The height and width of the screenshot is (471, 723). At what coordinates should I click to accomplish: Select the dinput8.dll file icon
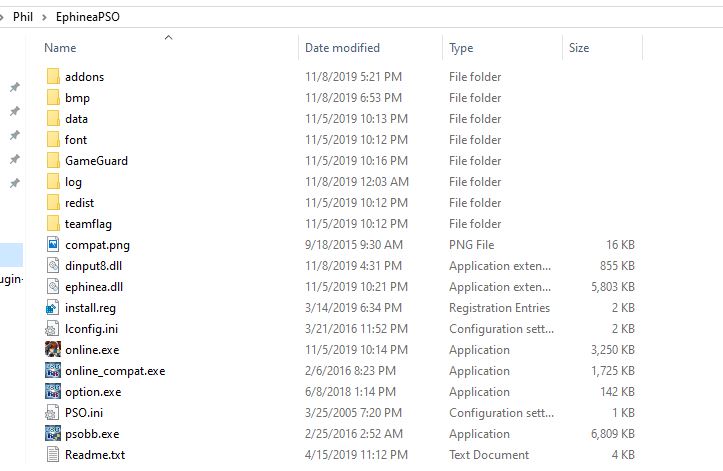[53, 265]
